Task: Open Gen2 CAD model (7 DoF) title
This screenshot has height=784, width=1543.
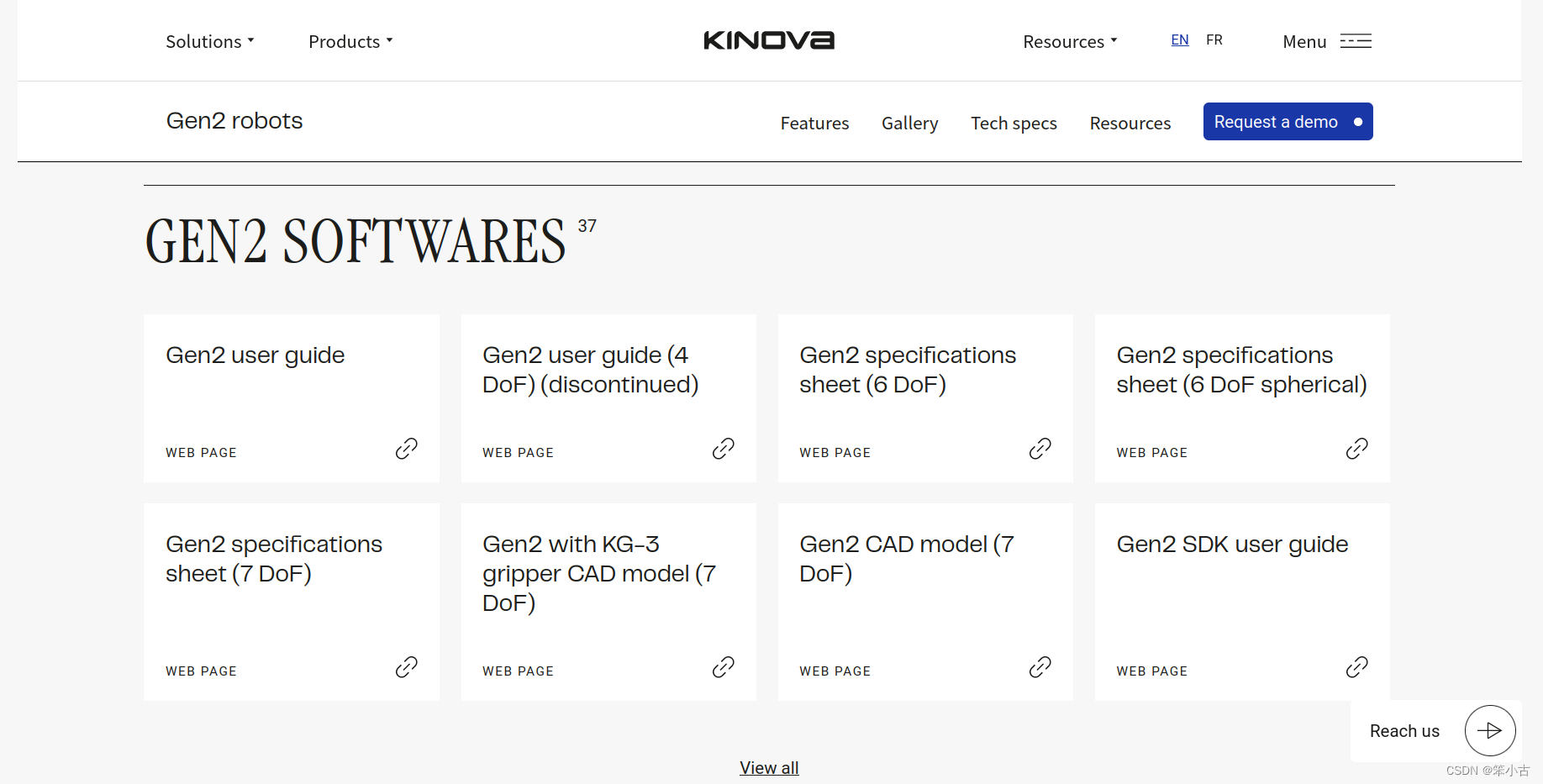Action: [x=907, y=559]
